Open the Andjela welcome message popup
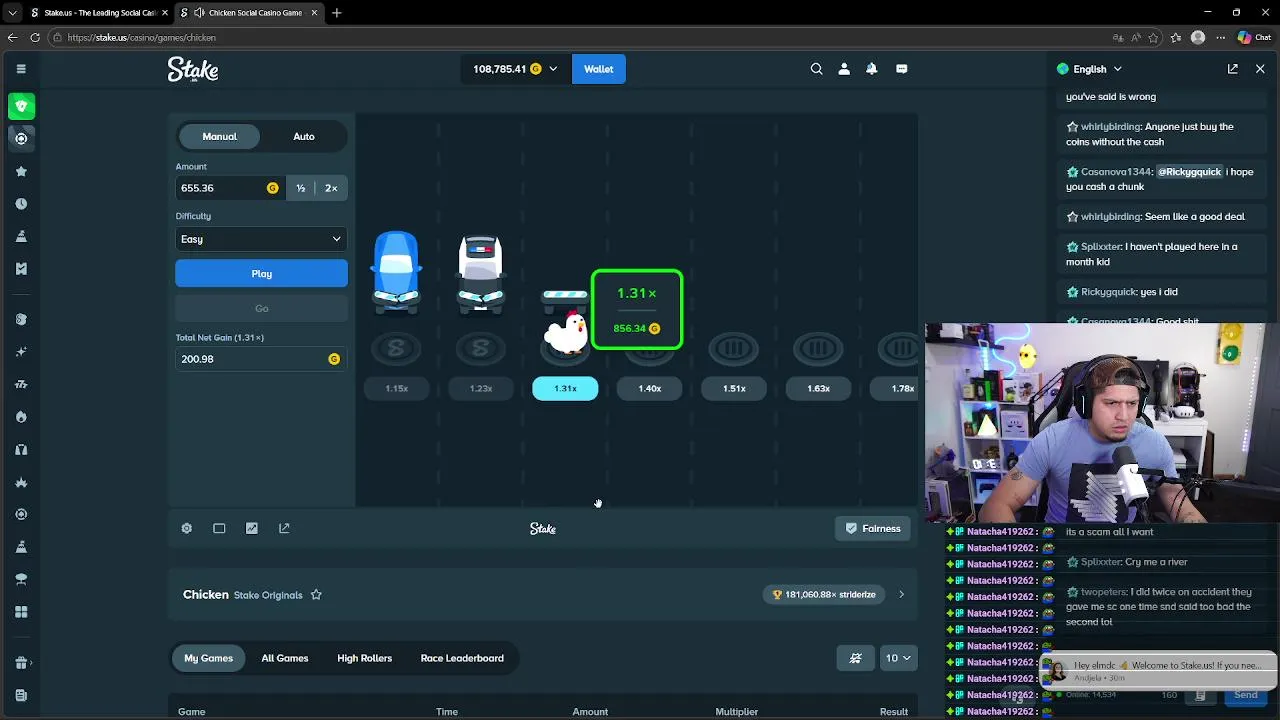Image resolution: width=1280 pixels, height=720 pixels. tap(1160, 670)
